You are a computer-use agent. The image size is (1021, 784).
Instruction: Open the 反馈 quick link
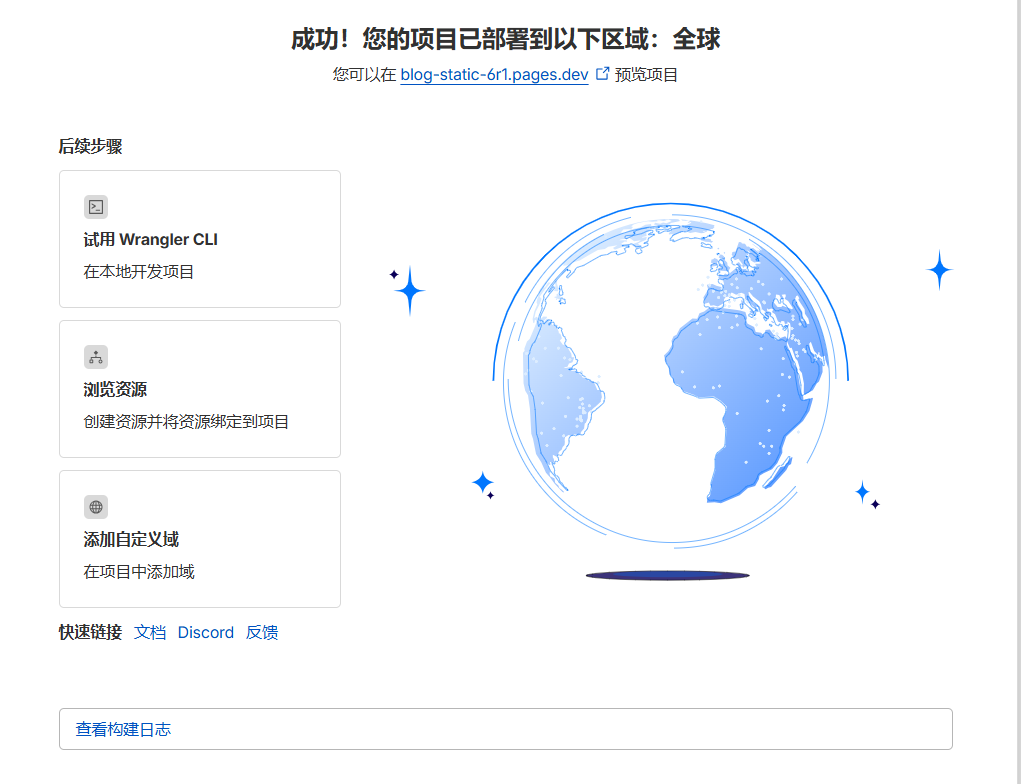pos(262,632)
